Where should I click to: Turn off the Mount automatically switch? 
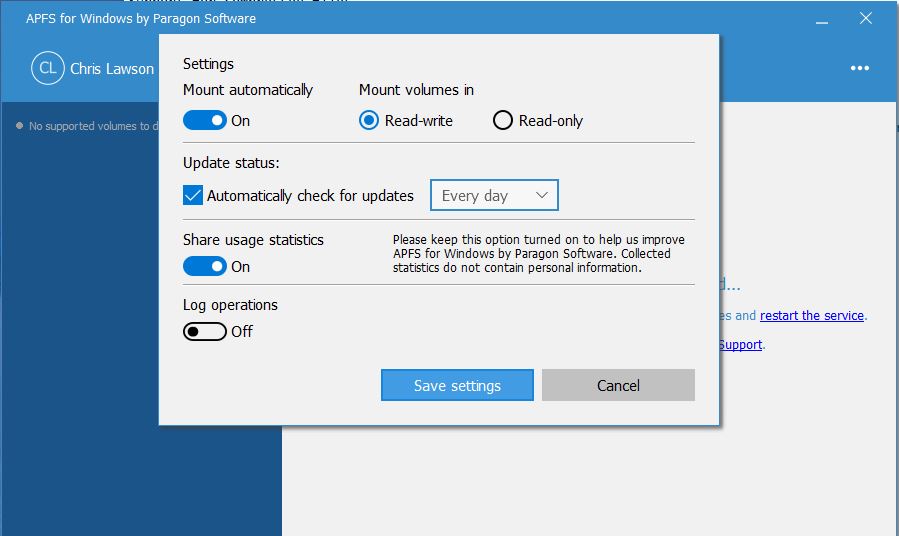(x=205, y=120)
